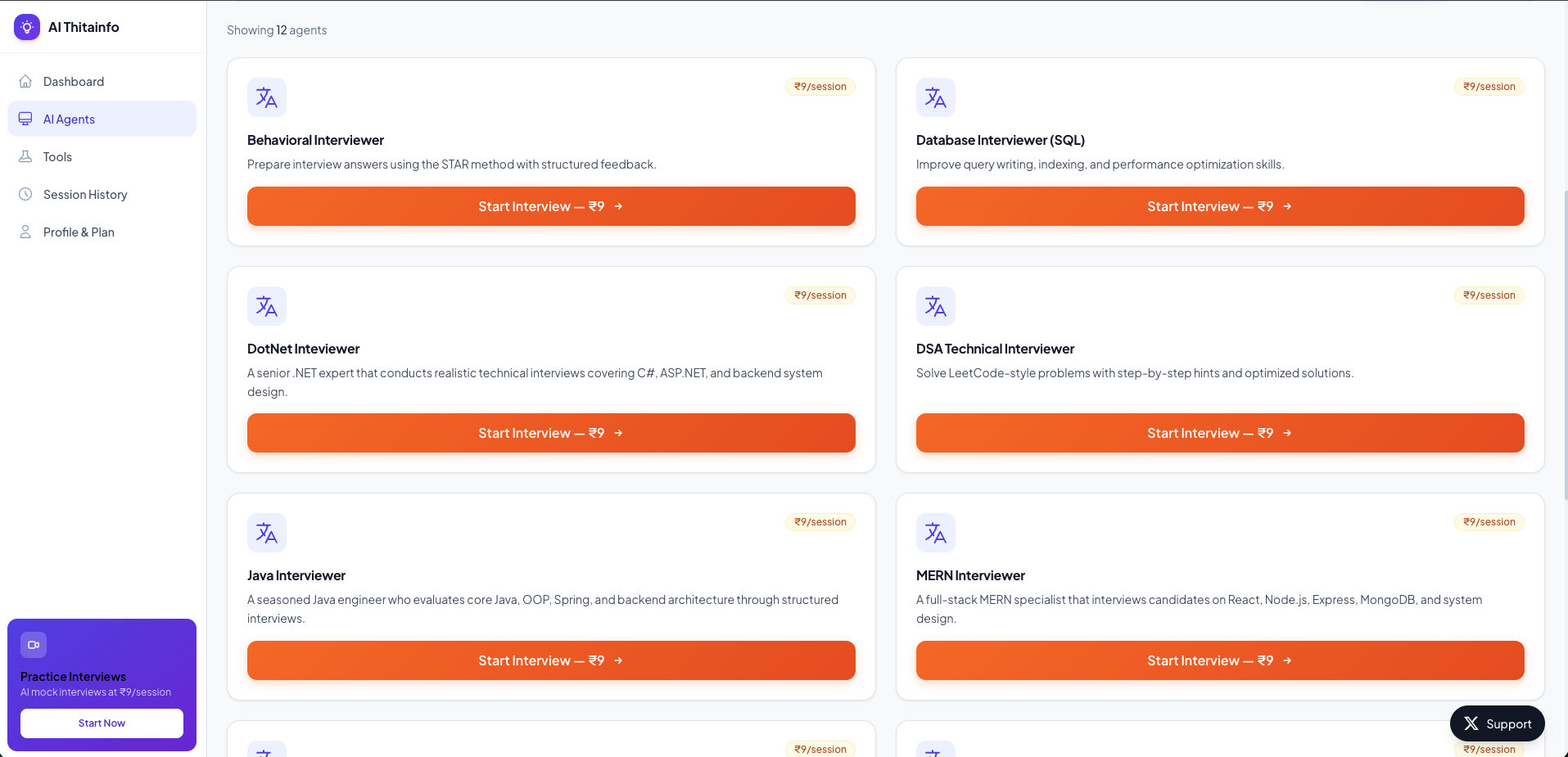The height and width of the screenshot is (757, 1568).
Task: Click the DotNet Inteviewer title
Action: coord(303,349)
